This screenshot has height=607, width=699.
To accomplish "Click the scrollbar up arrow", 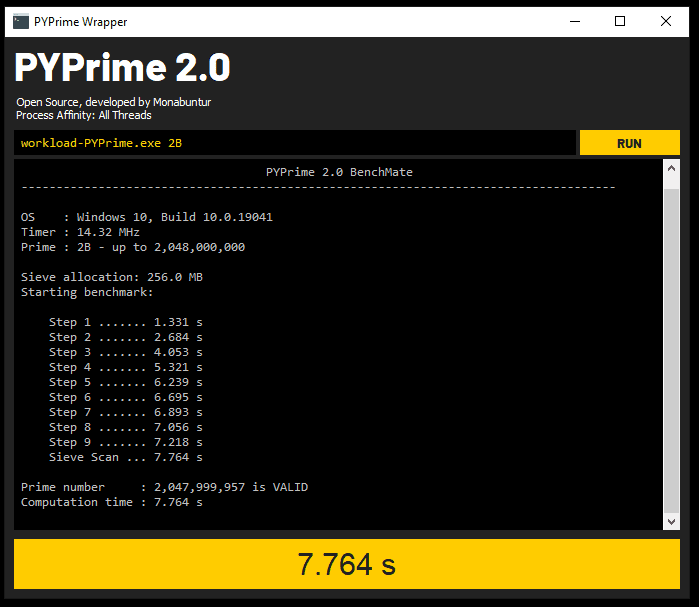I will pos(671,168).
